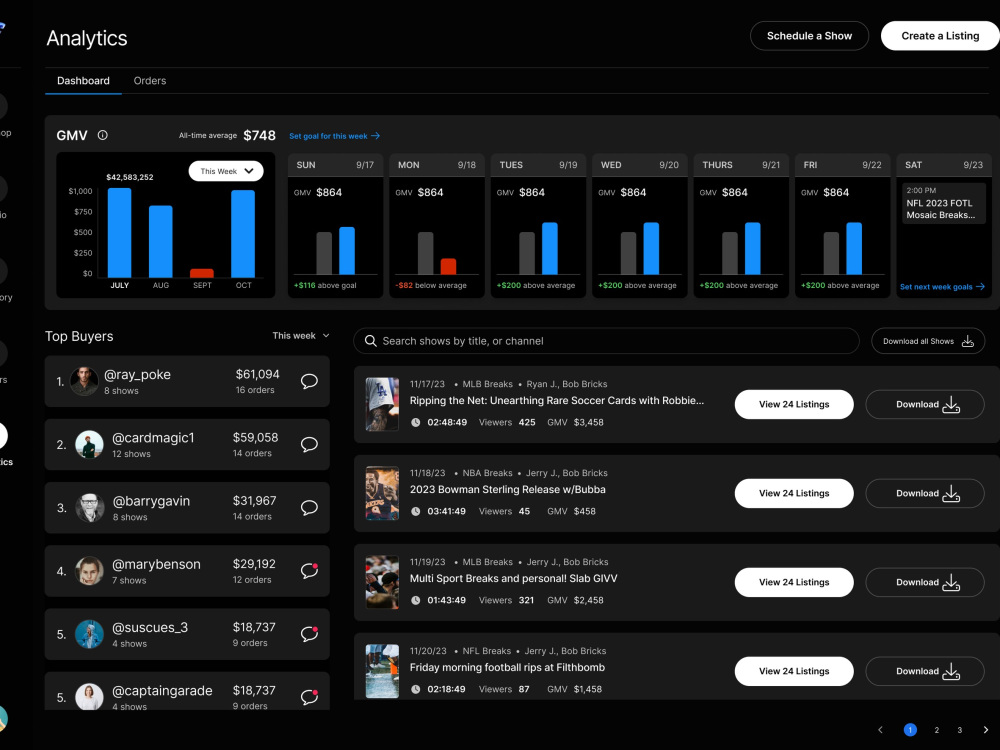The height and width of the screenshot is (750, 1000).
Task: Open 2023 Bowman Sterling show thumbnail
Action: pos(382,493)
